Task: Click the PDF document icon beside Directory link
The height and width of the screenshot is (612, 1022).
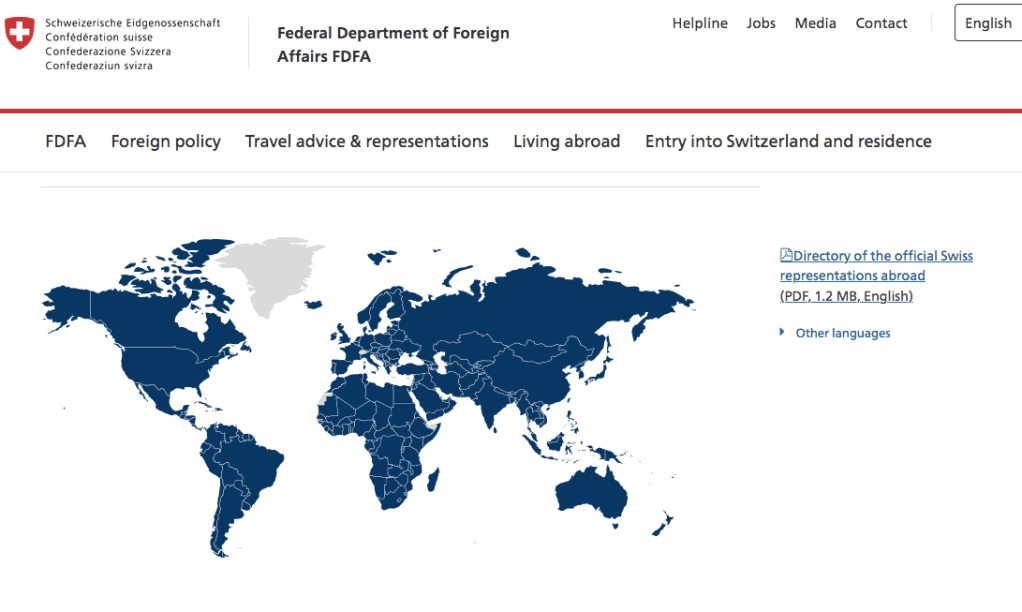Action: pyautogui.click(x=786, y=256)
